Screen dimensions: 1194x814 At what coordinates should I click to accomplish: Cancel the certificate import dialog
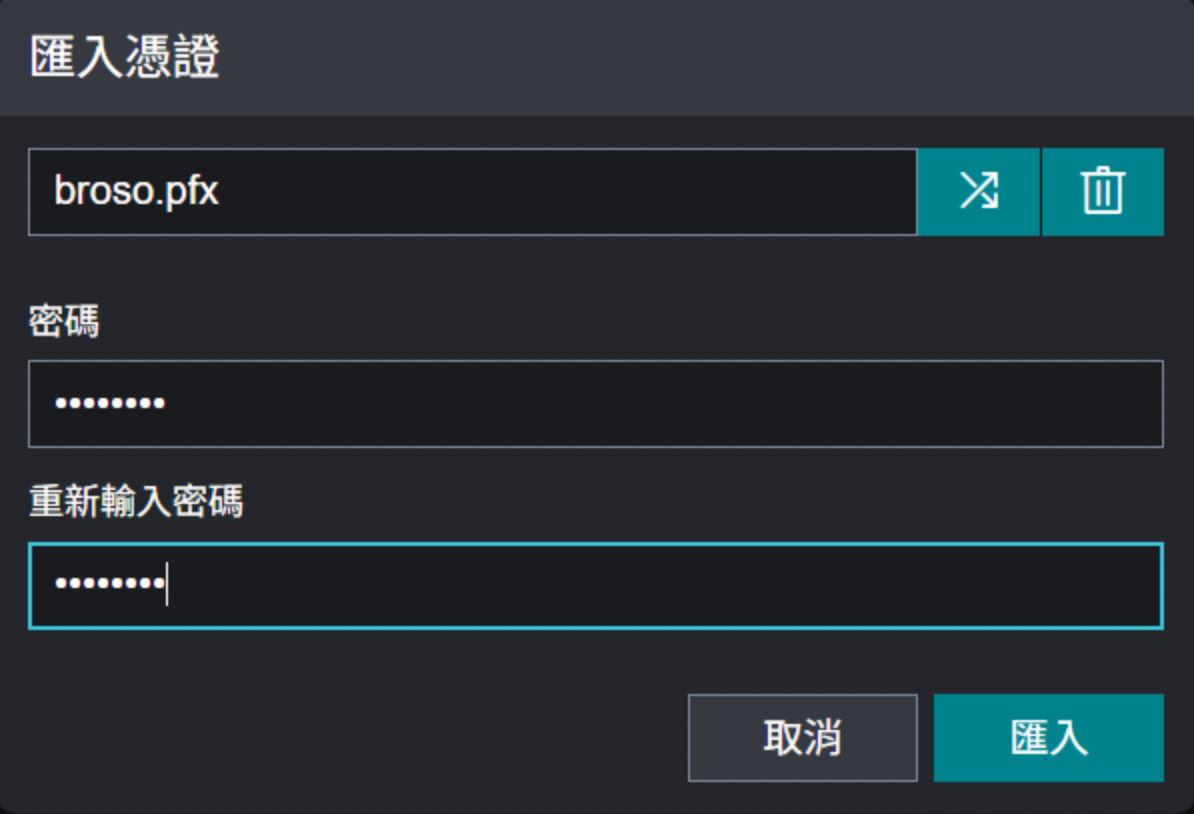tap(802, 738)
